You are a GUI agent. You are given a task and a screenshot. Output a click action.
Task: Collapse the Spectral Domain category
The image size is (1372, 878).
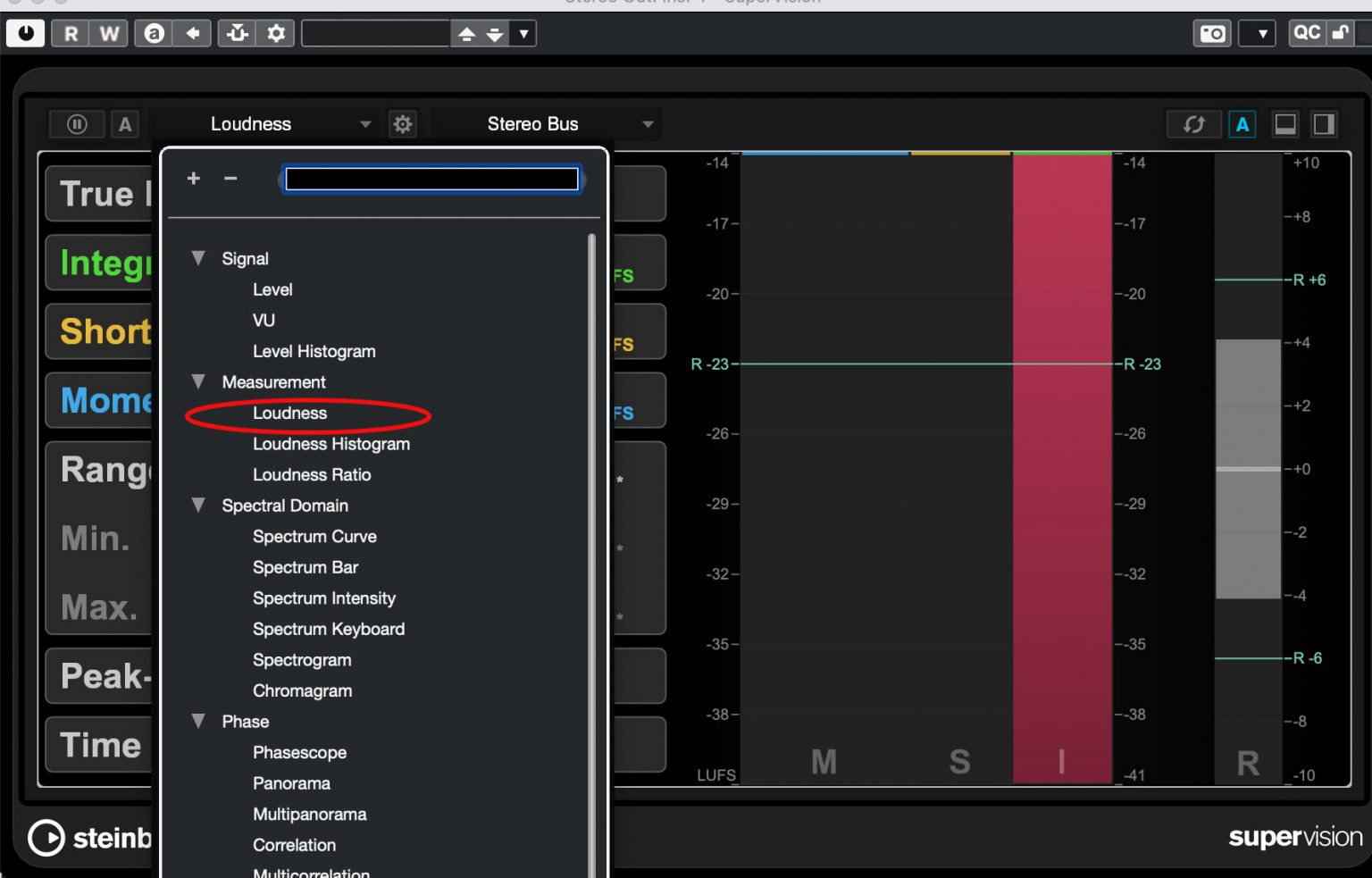[198, 506]
